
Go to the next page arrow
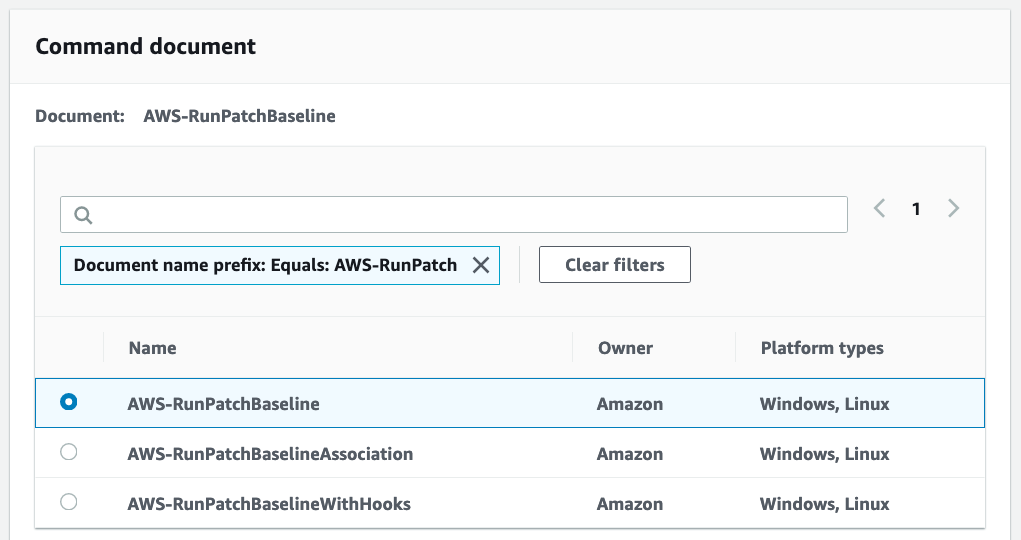[x=953, y=208]
